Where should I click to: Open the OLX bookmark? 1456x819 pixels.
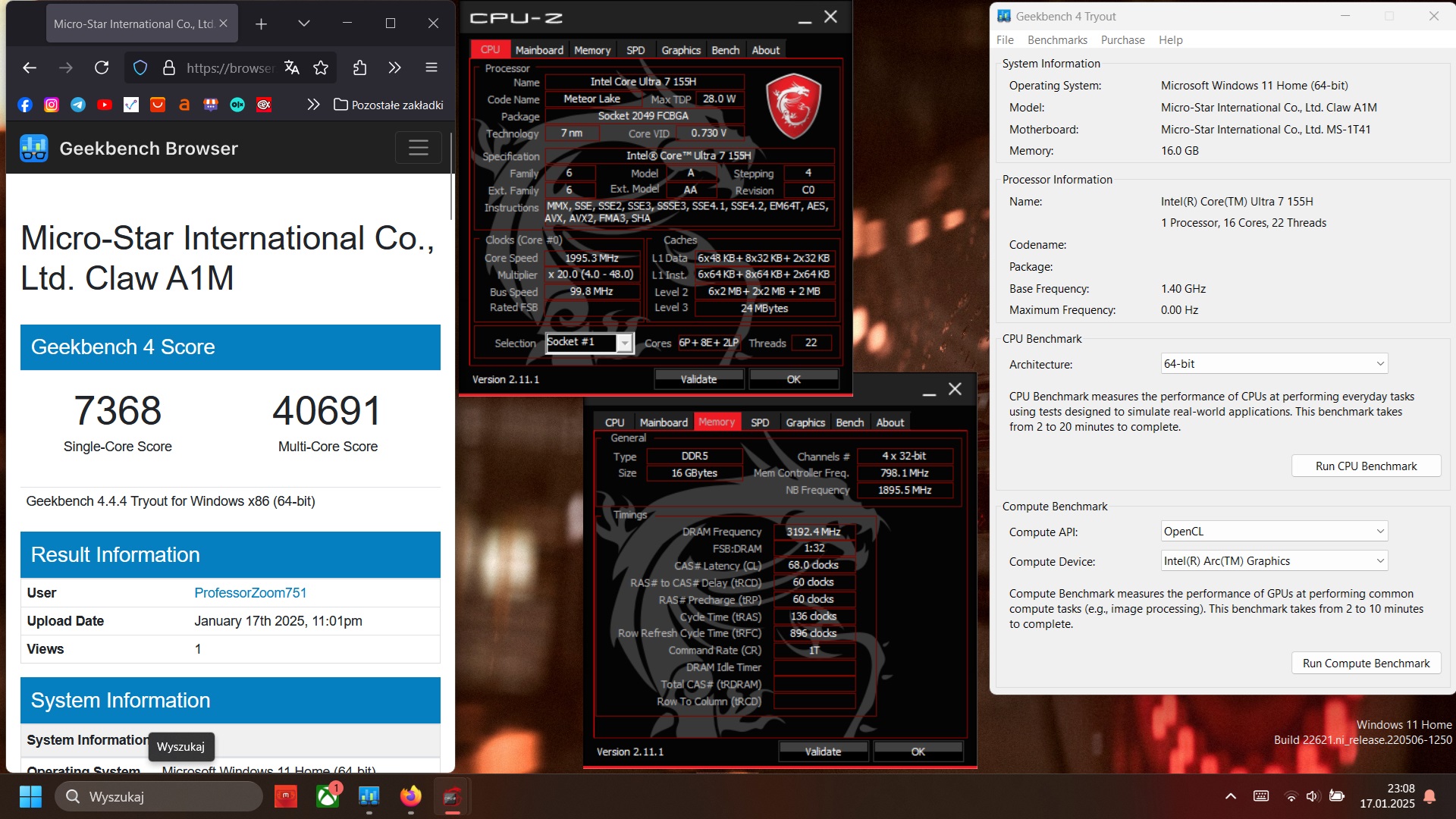click(237, 105)
